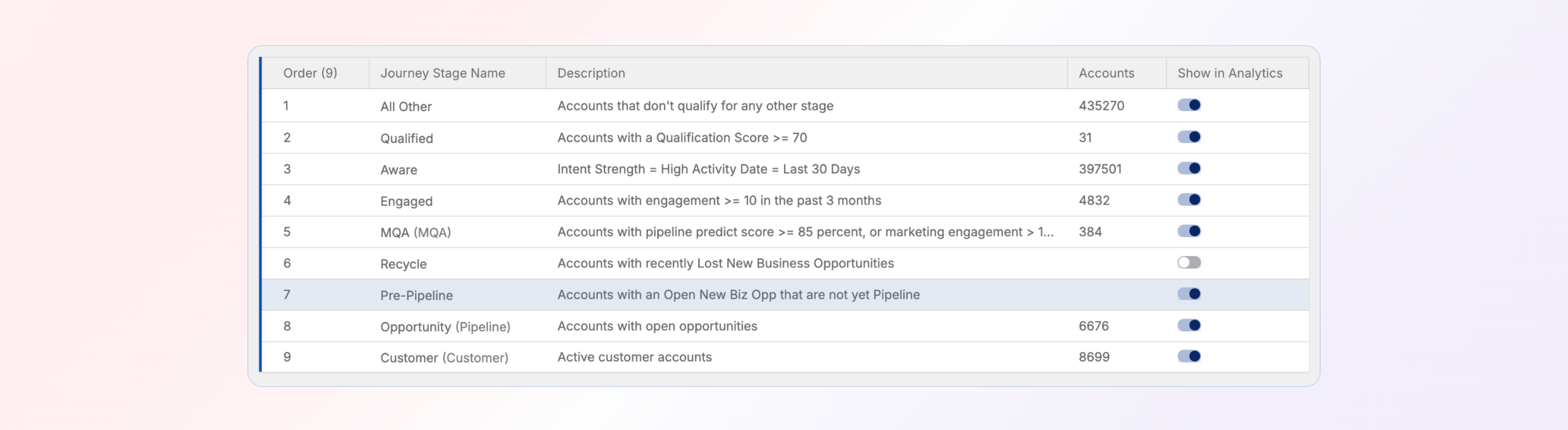Disable analytics toggle for Qualified stage
This screenshot has height=430, width=1568.
tap(1188, 137)
